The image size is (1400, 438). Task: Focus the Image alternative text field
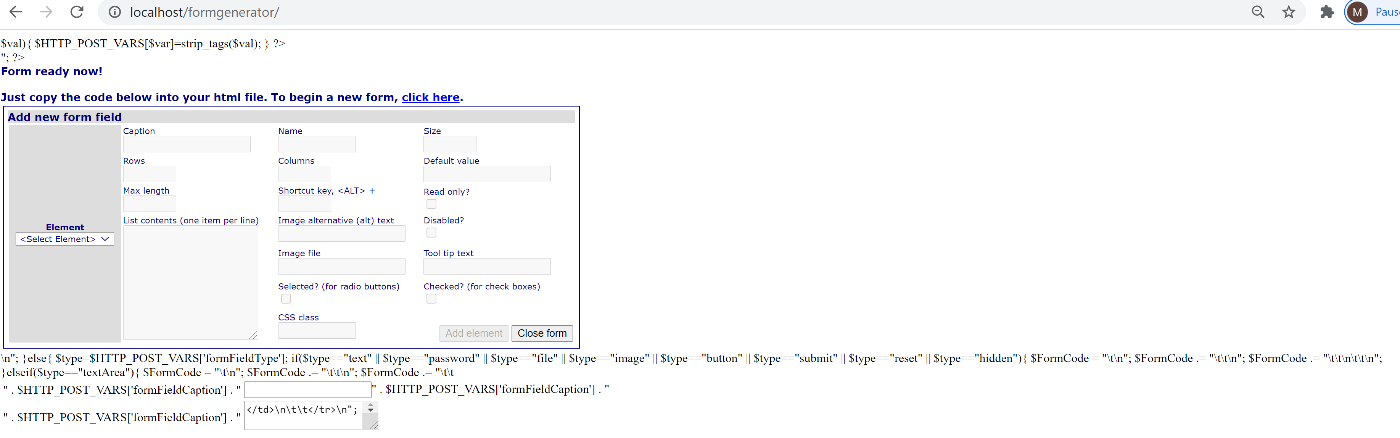tap(342, 233)
